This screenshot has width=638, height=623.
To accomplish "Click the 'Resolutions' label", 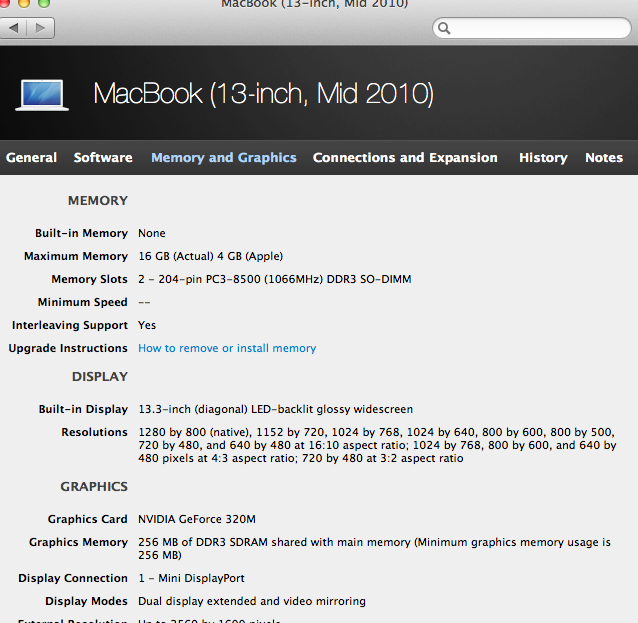I will pos(94,432).
